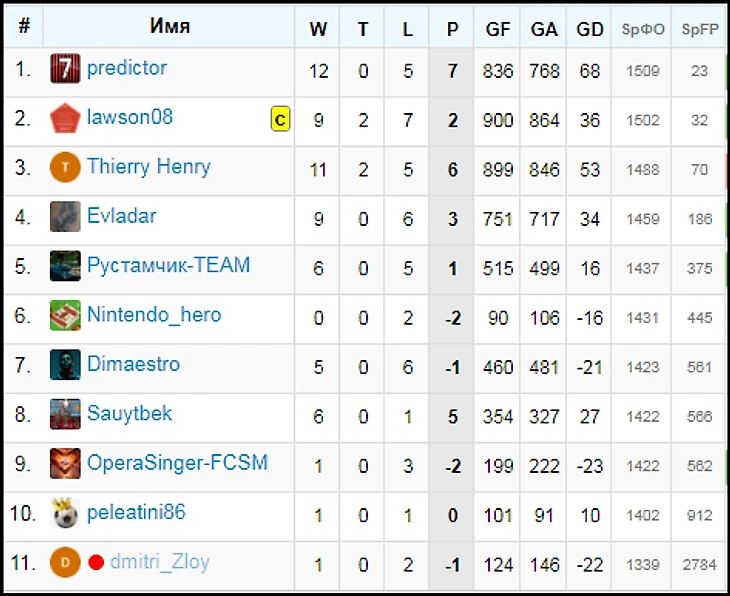Click Thierry Henry's orange avatar
The width and height of the screenshot is (730, 596).
[x=65, y=168]
